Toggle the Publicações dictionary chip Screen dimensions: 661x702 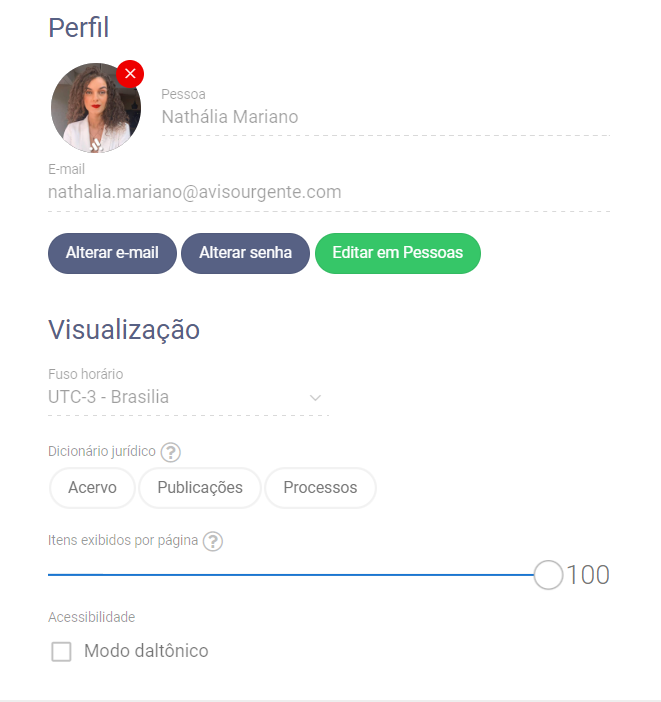pos(200,488)
